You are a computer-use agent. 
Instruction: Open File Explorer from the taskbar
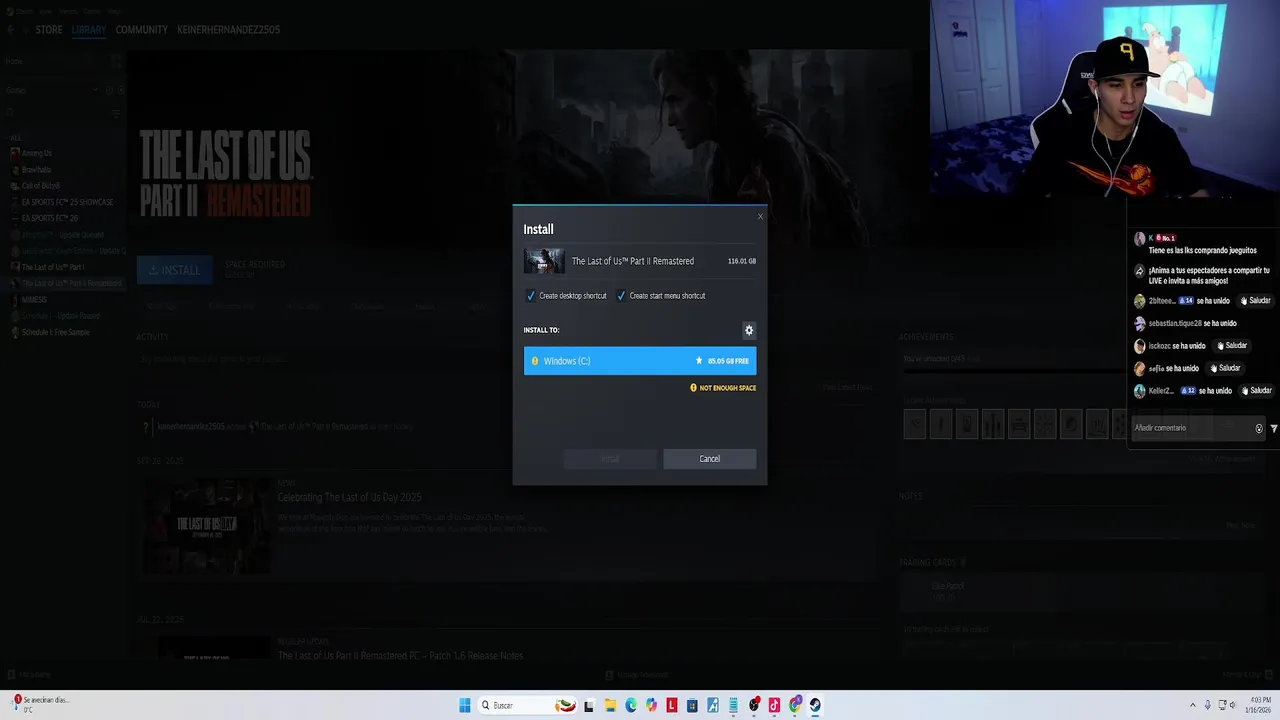pos(610,705)
